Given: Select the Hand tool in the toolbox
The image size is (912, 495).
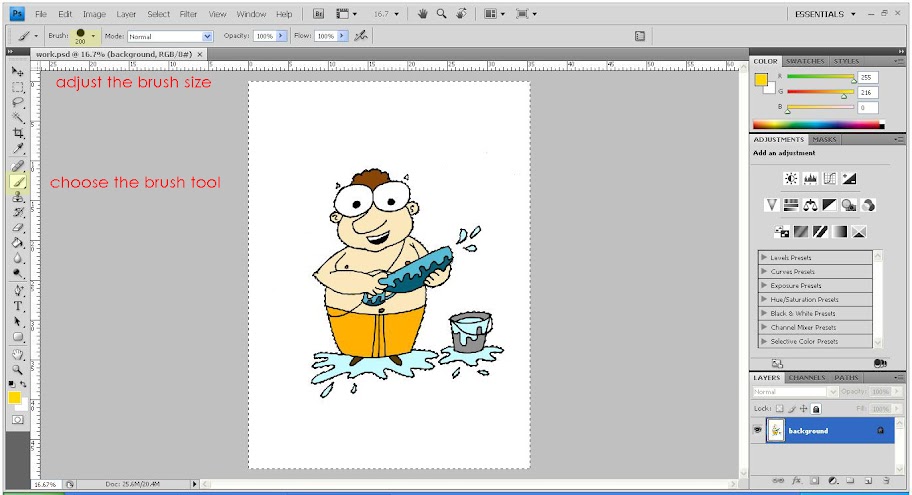Looking at the screenshot, I should click(x=18, y=354).
